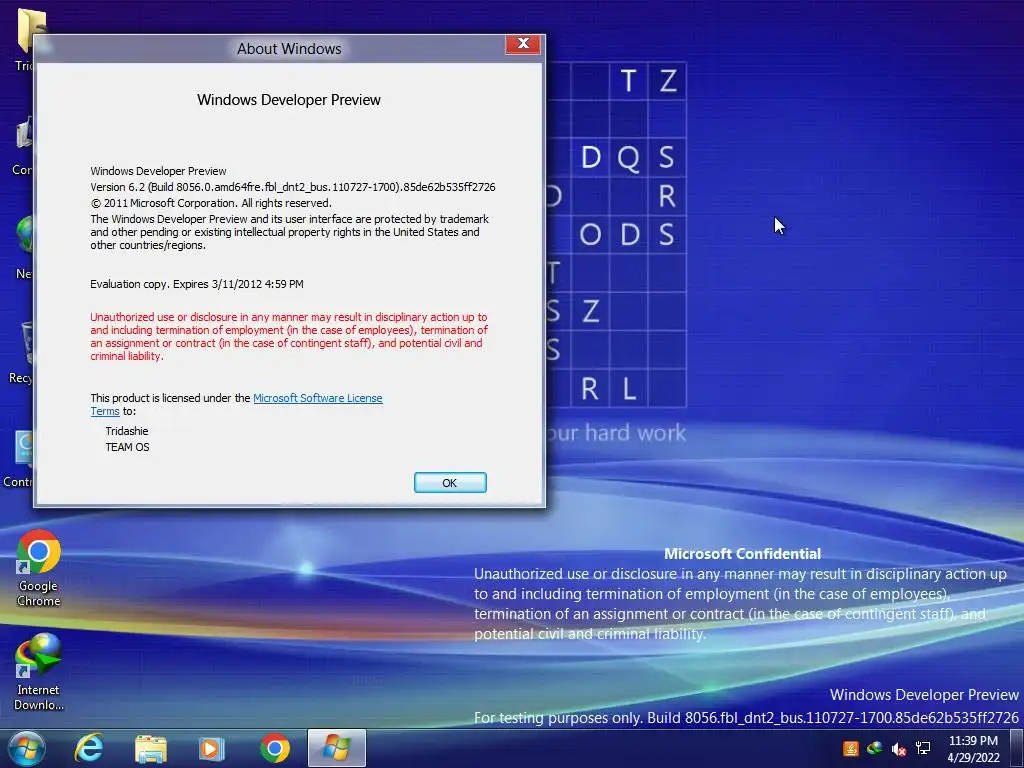This screenshot has height=768, width=1024.
Task: Click the Show desktop strip
Action: 1017,748
